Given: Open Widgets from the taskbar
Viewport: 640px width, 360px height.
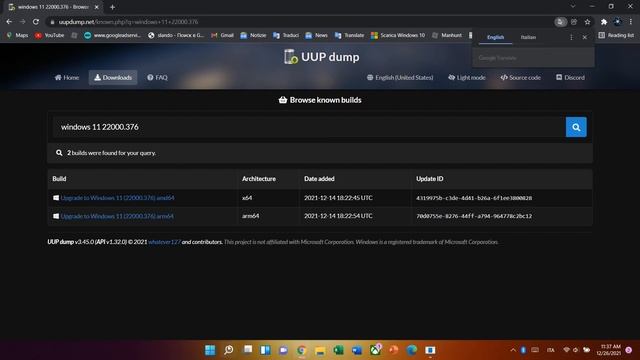Looking at the screenshot, I should pos(265,350).
